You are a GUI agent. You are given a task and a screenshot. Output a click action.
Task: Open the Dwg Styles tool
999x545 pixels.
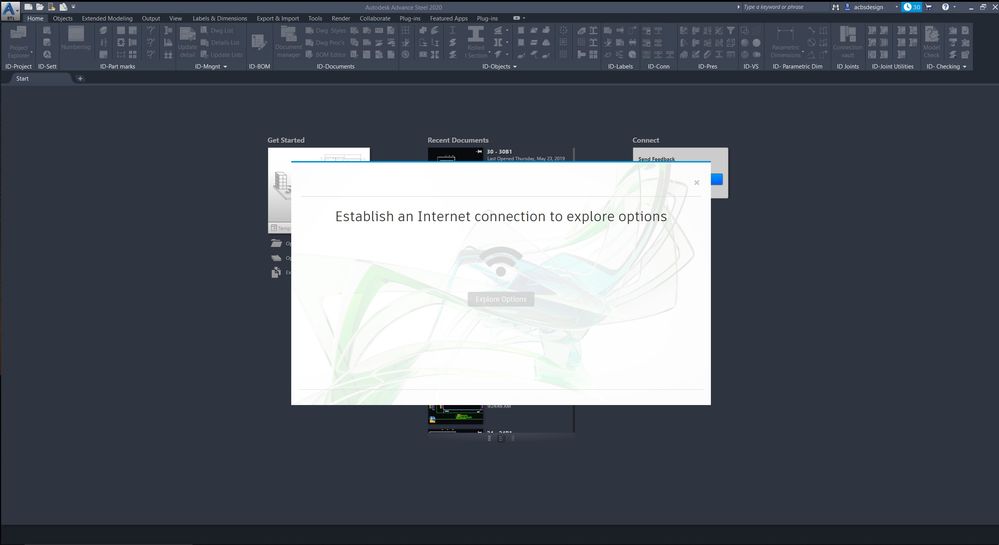coord(326,31)
